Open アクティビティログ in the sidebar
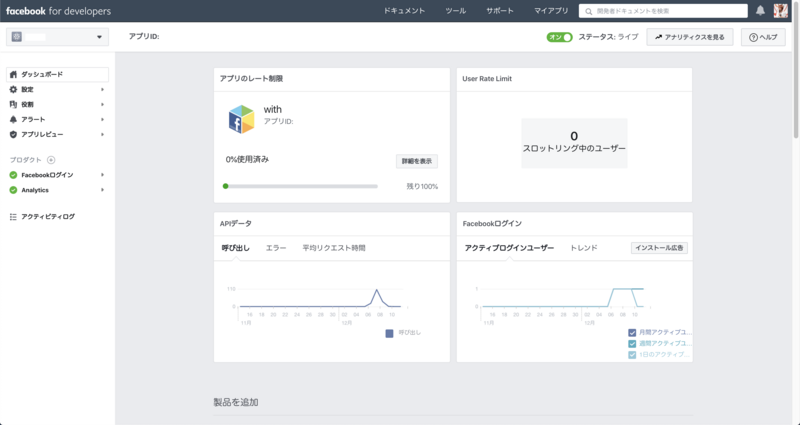800x425 pixels. tap(48, 217)
